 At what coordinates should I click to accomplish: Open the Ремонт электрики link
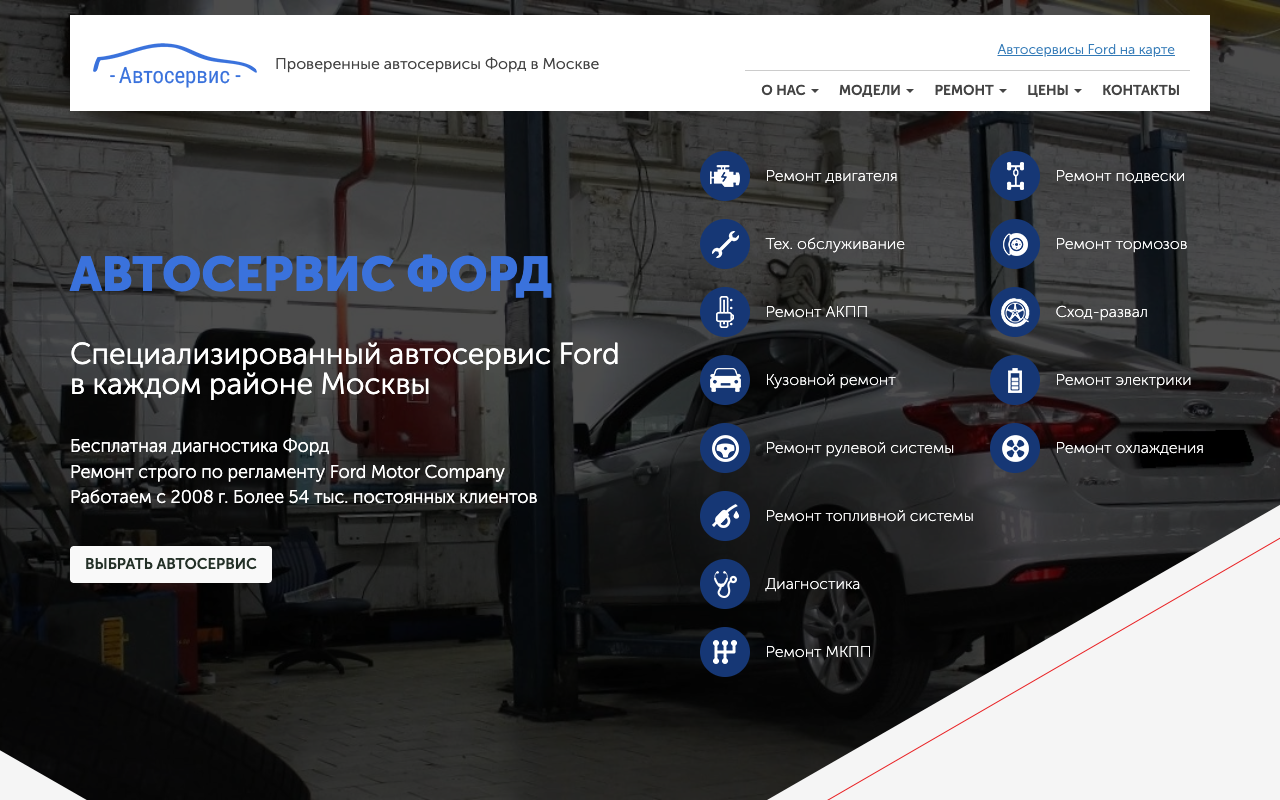pyautogui.click(x=1123, y=380)
